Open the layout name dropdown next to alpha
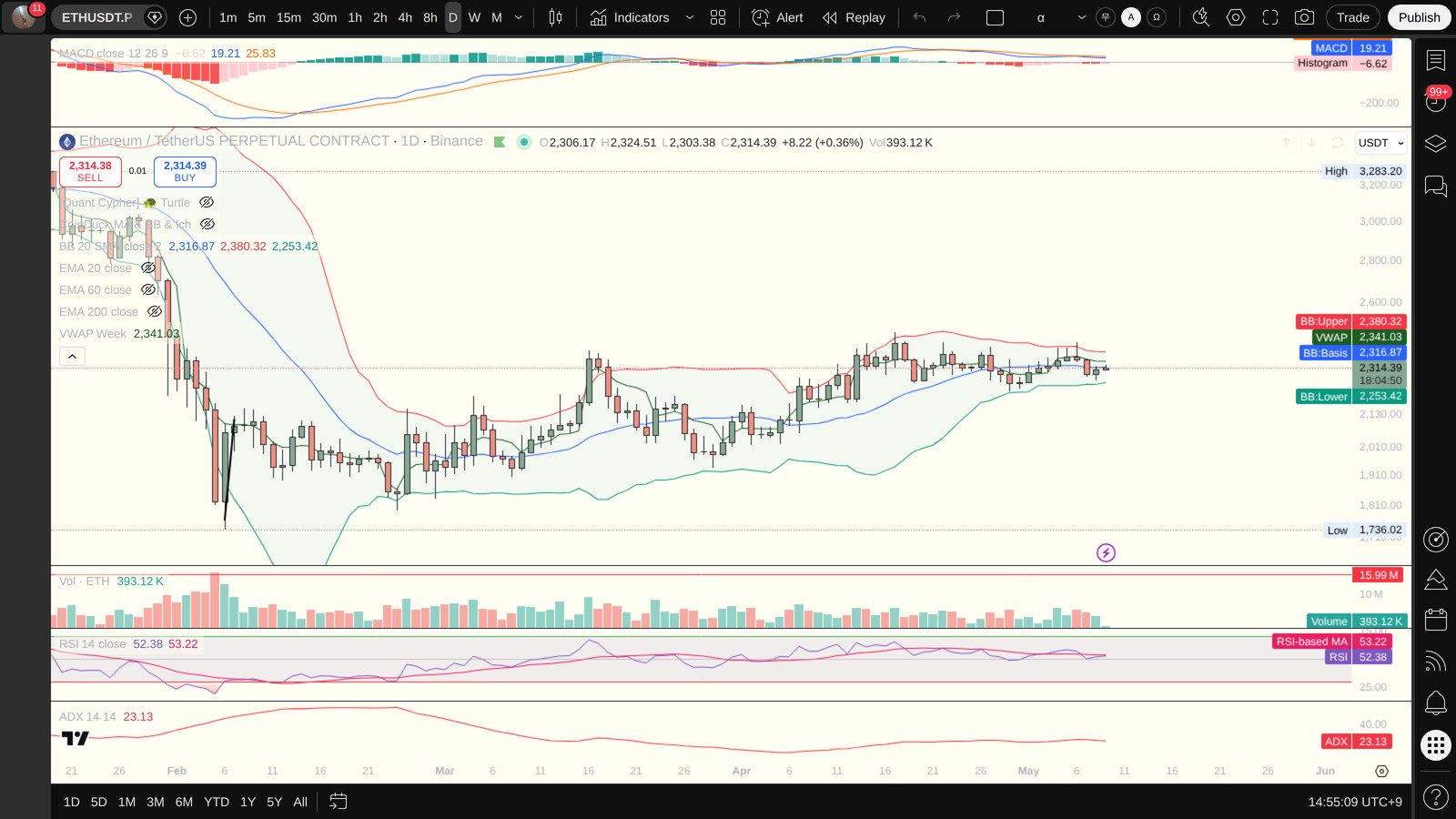This screenshot has width=1456, height=819. (x=1081, y=17)
